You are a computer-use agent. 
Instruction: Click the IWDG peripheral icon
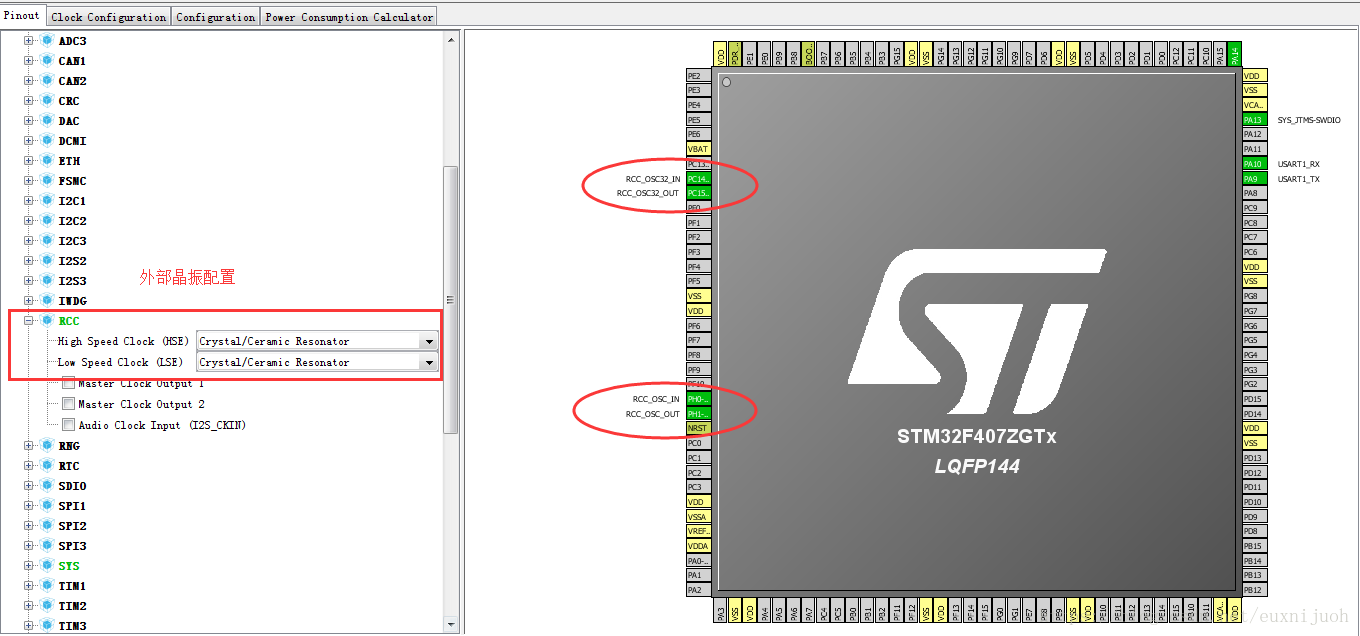pos(47,301)
